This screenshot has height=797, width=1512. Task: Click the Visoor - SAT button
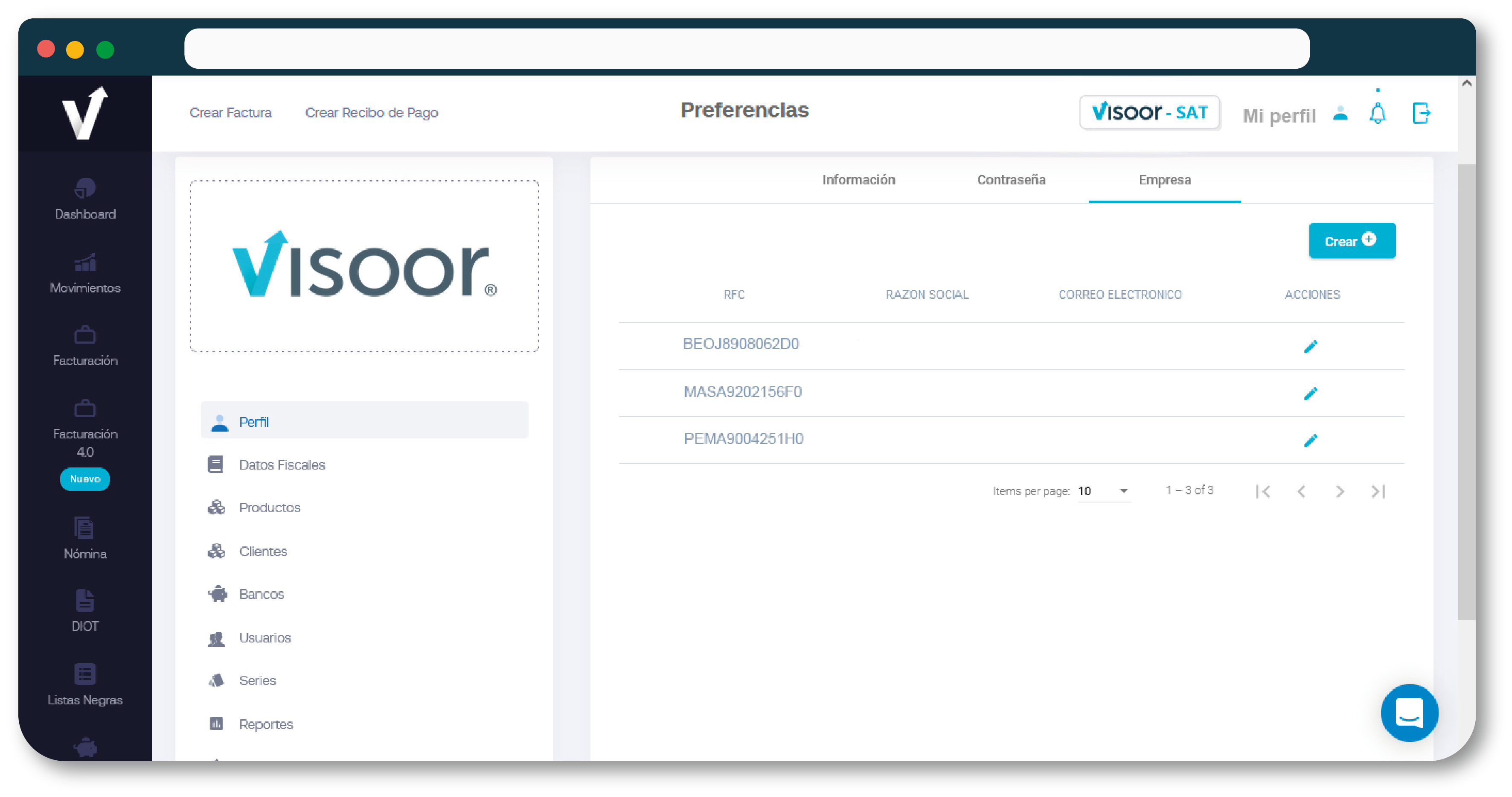pyautogui.click(x=1149, y=111)
